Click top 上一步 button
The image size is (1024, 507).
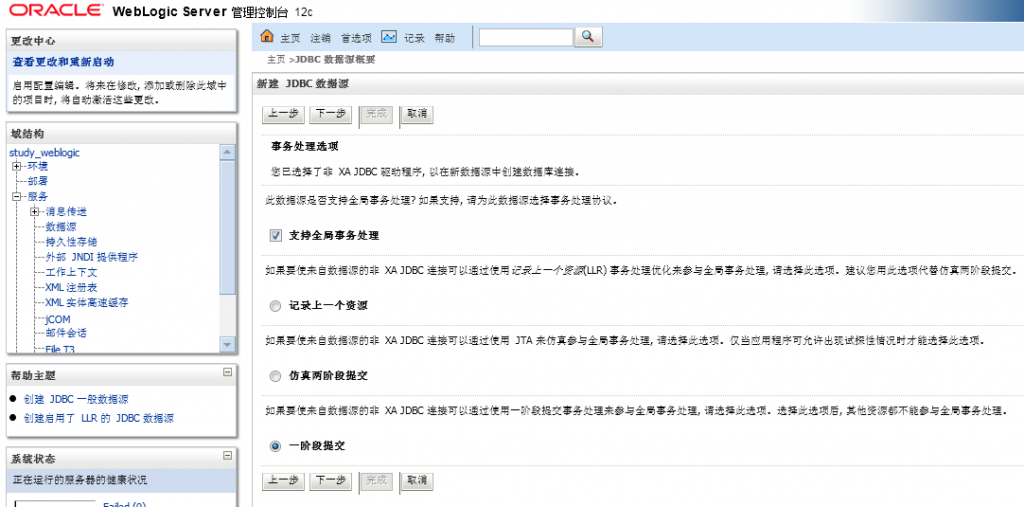click(x=283, y=114)
